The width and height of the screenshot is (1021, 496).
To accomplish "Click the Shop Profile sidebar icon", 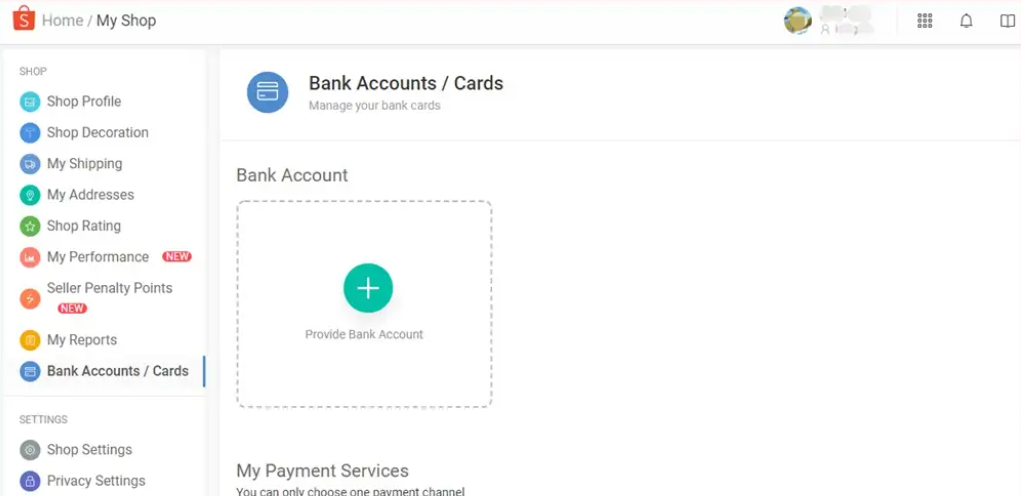I will (x=30, y=102).
